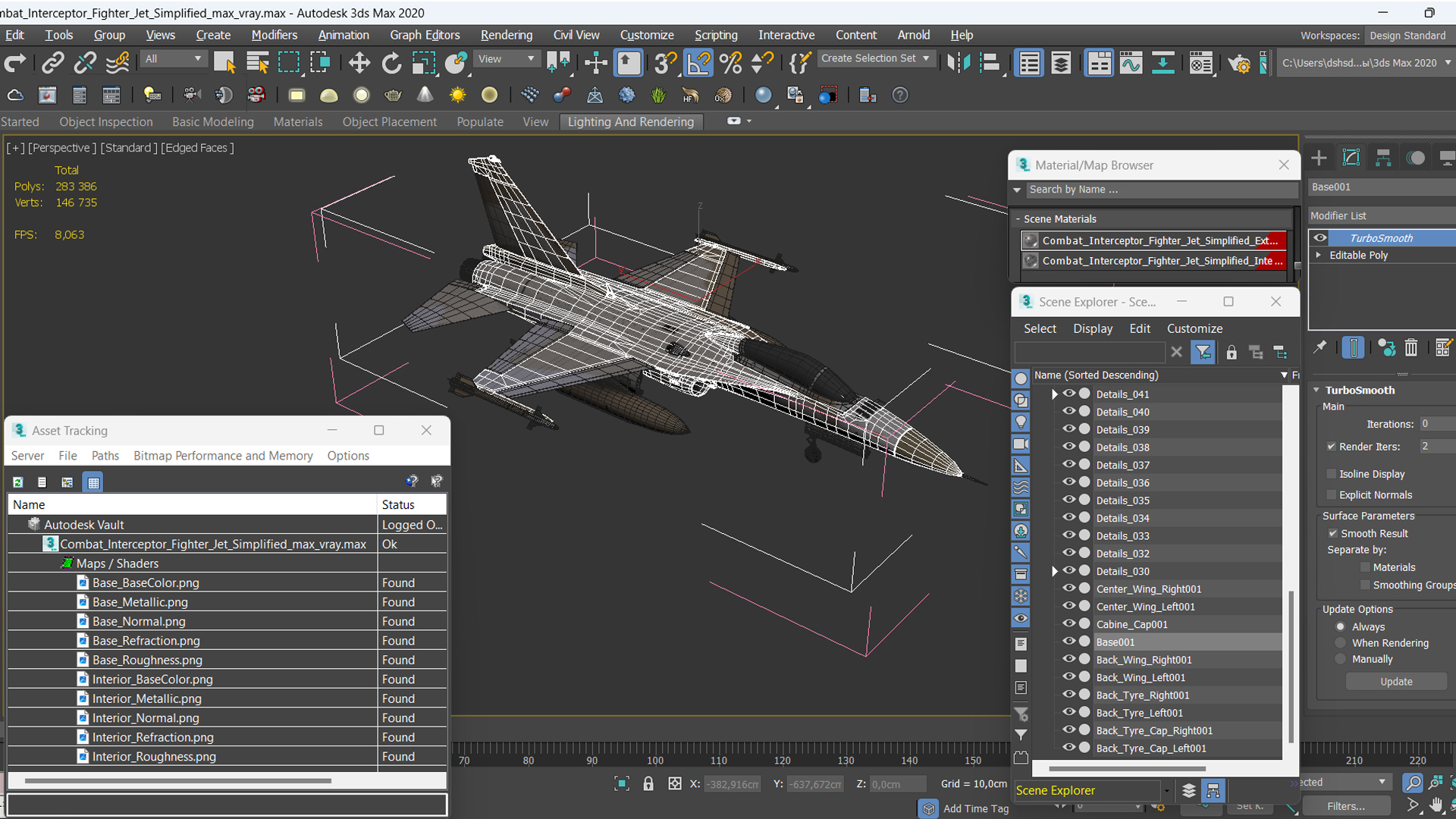
Task: Enable Isoline Display checkbox
Action: click(1332, 474)
